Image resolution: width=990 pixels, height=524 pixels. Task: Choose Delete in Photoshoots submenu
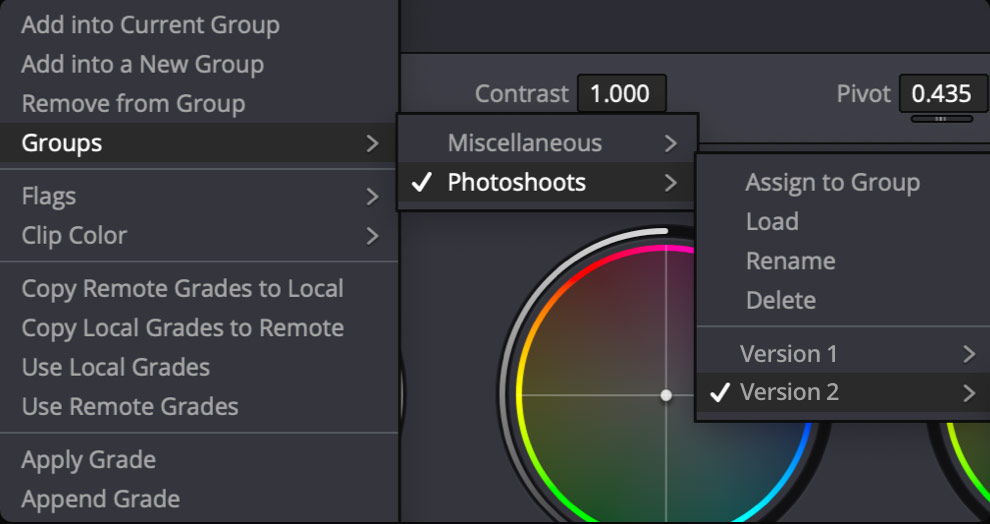(x=844, y=300)
